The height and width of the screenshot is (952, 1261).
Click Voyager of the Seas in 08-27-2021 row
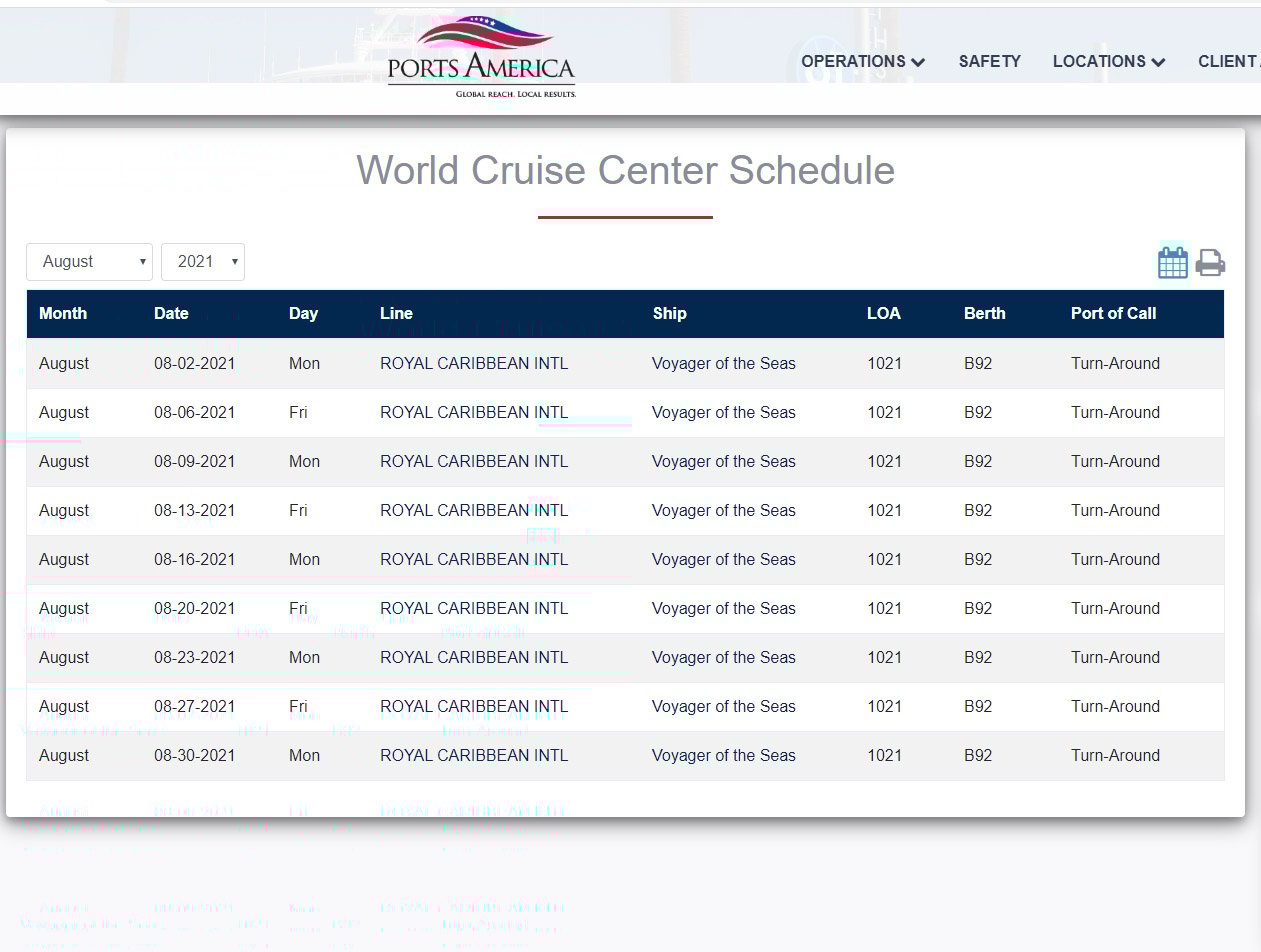click(x=724, y=706)
